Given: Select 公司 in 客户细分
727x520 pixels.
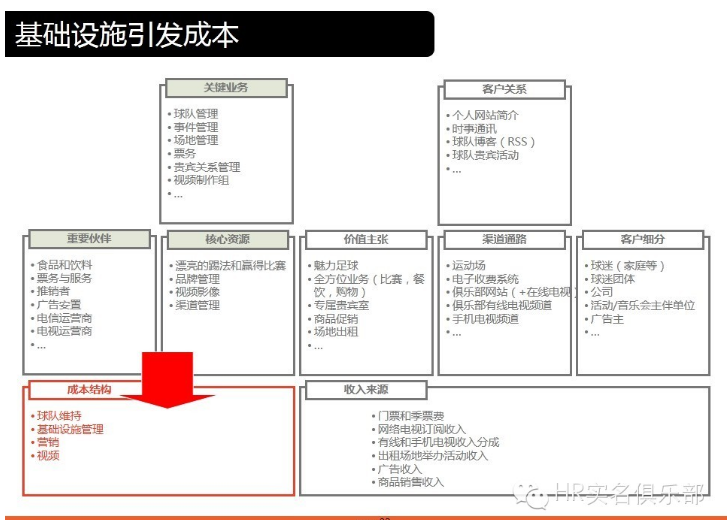Looking at the screenshot, I should click(x=602, y=292).
